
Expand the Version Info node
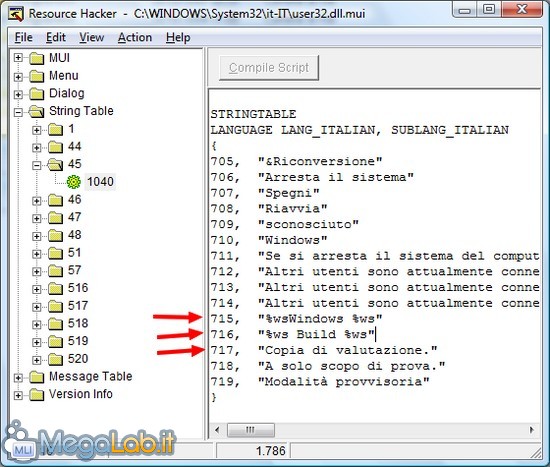[18, 395]
